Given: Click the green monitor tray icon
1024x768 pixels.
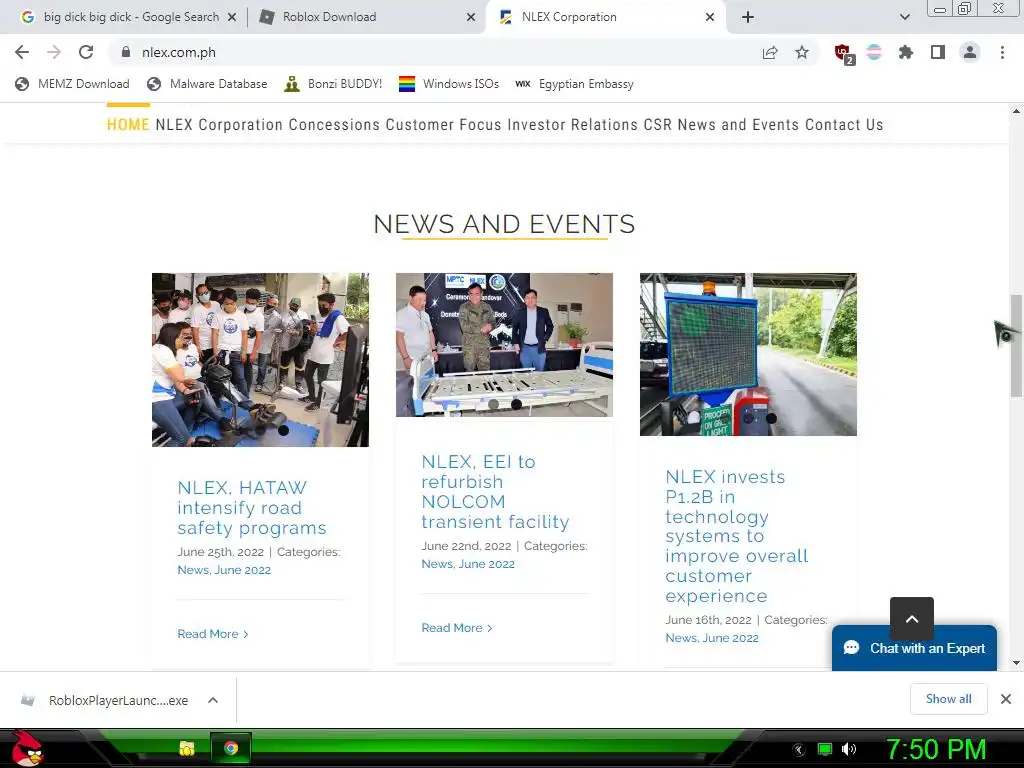Looking at the screenshot, I should click(x=825, y=749).
